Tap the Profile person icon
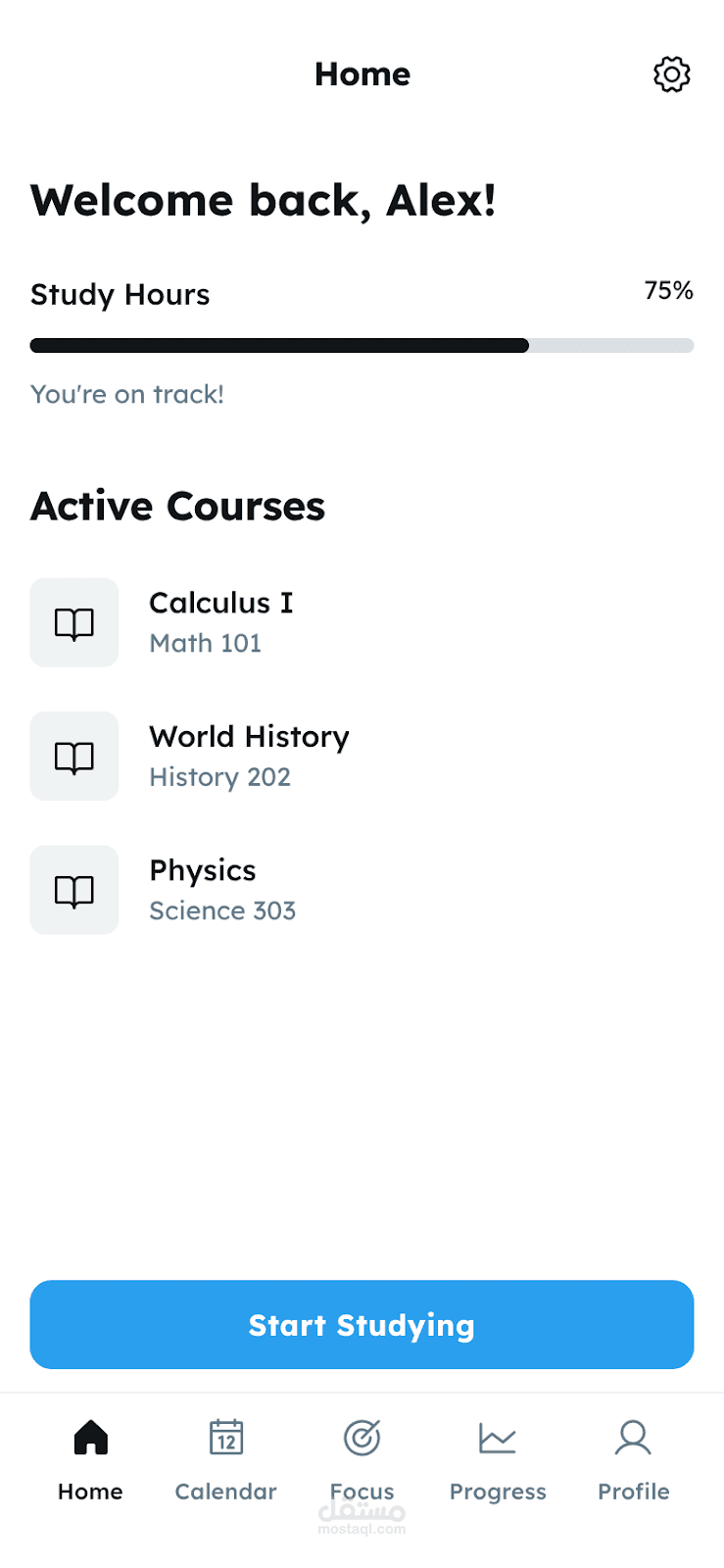The height and width of the screenshot is (1568, 724). click(x=633, y=1438)
